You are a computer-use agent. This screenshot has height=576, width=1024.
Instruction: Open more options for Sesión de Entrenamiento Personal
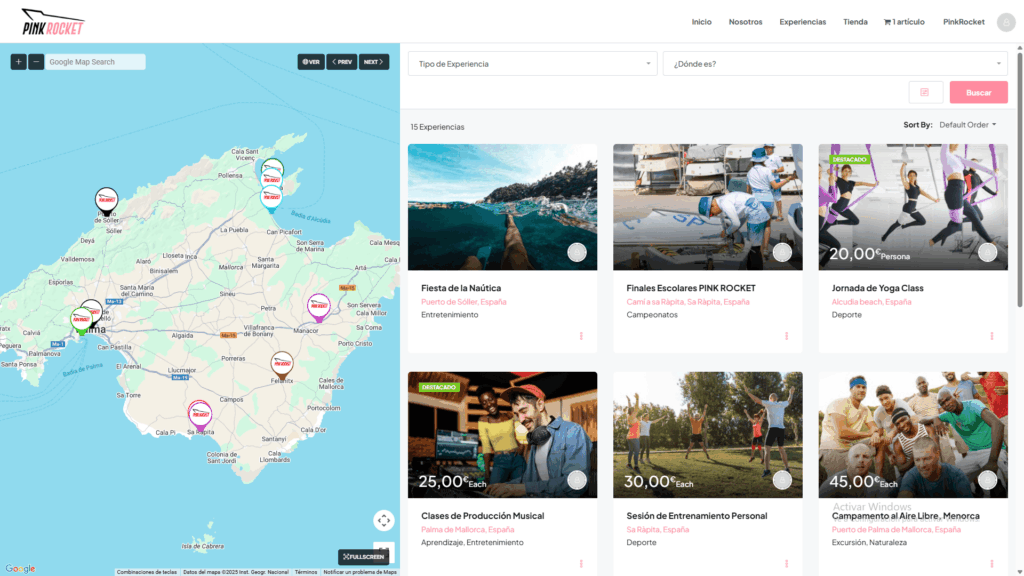tap(786, 564)
